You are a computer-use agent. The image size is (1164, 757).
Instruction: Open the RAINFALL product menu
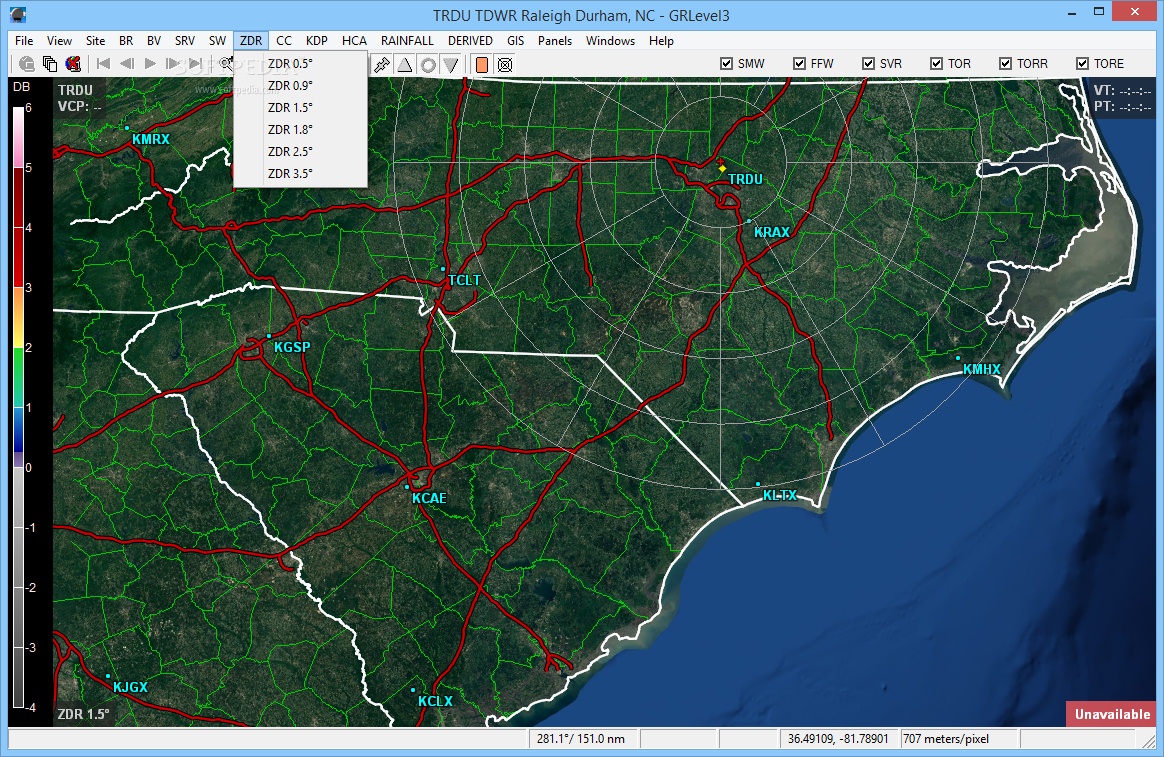[x=407, y=41]
